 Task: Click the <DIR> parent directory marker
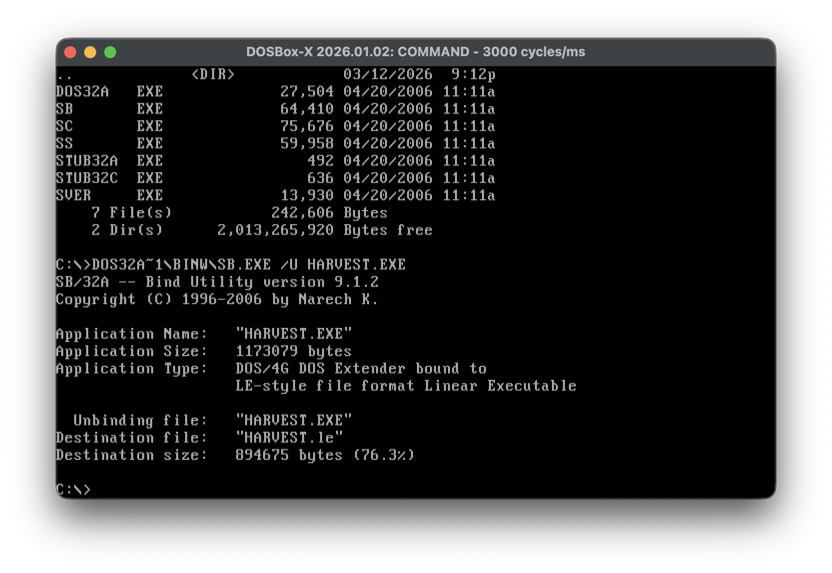(212, 74)
